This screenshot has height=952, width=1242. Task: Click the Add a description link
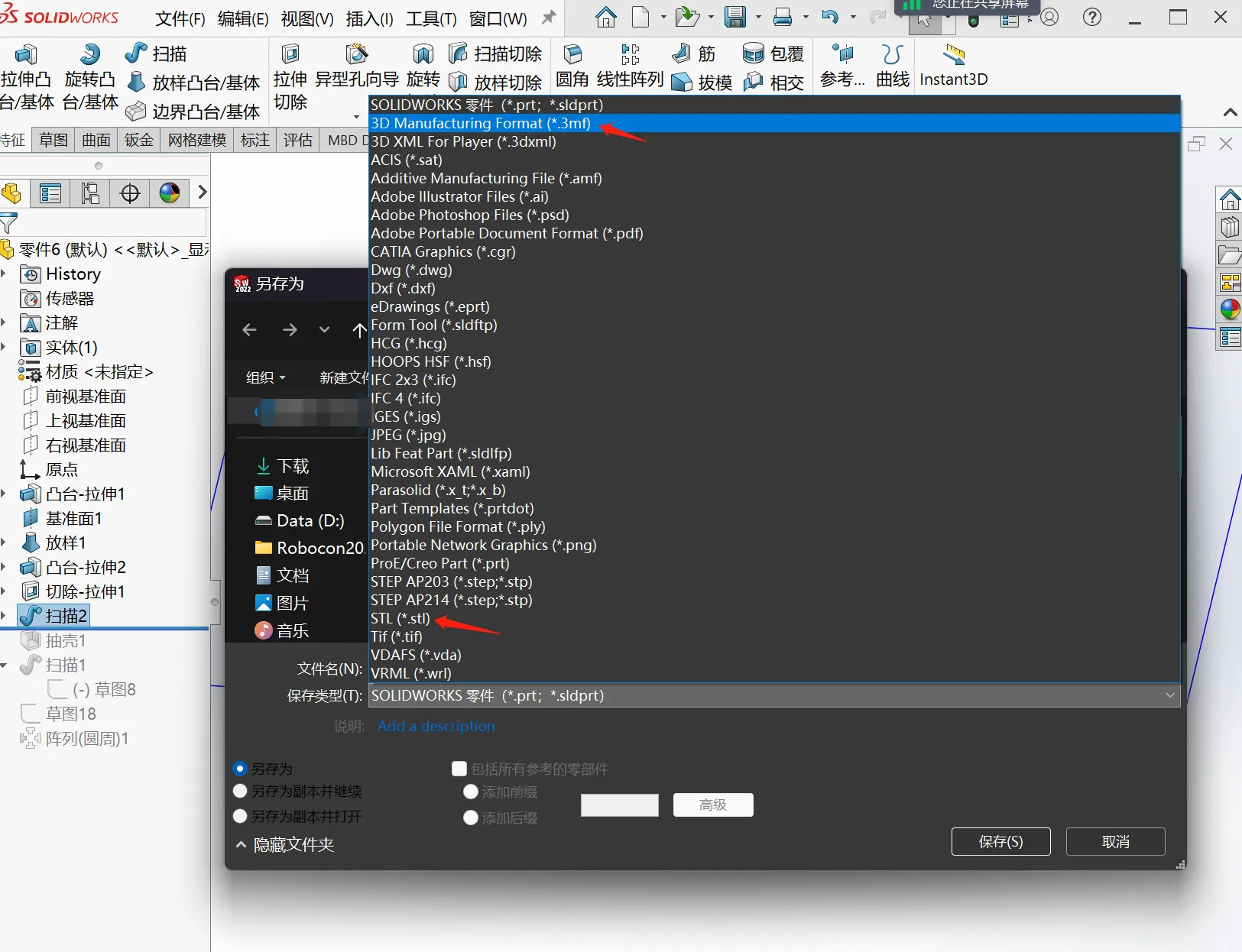(x=436, y=727)
